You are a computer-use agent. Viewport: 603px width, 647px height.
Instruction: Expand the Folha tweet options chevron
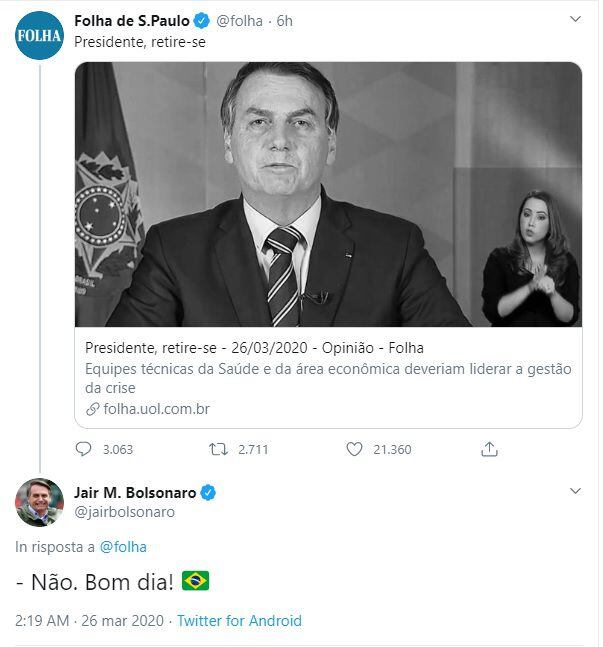click(574, 20)
